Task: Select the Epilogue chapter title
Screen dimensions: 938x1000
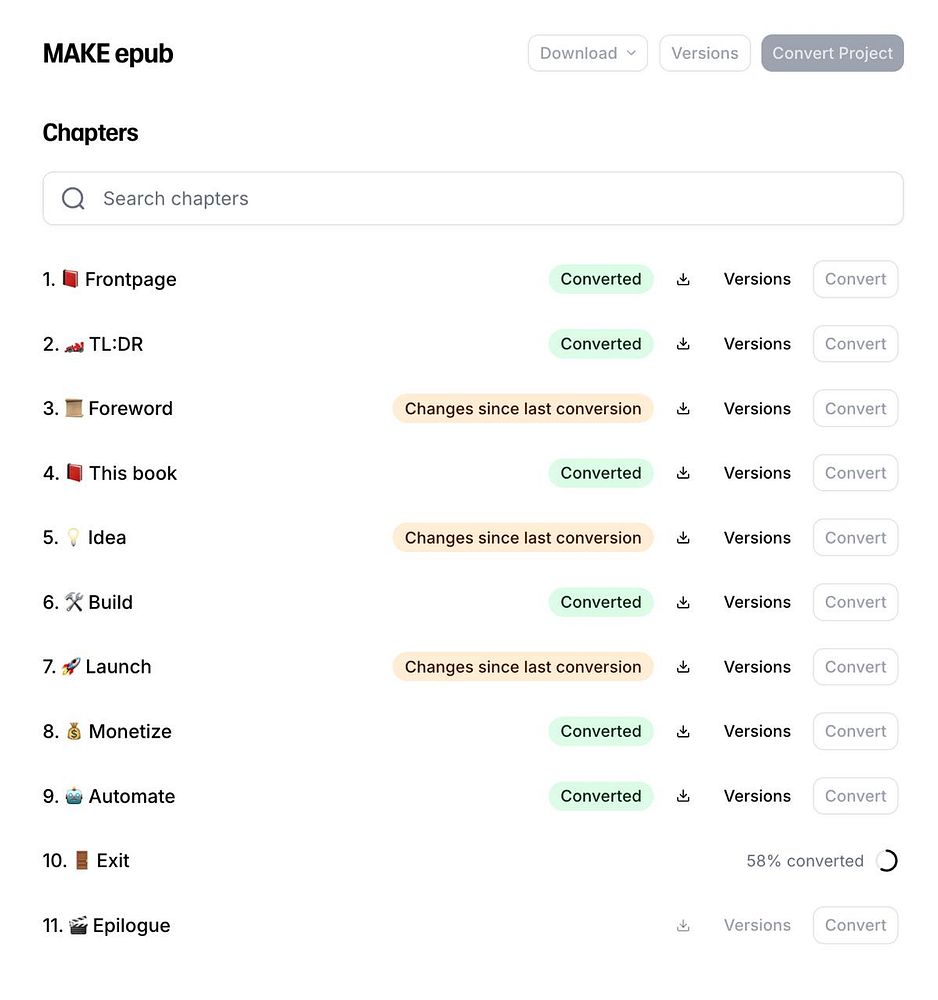Action: tap(131, 926)
